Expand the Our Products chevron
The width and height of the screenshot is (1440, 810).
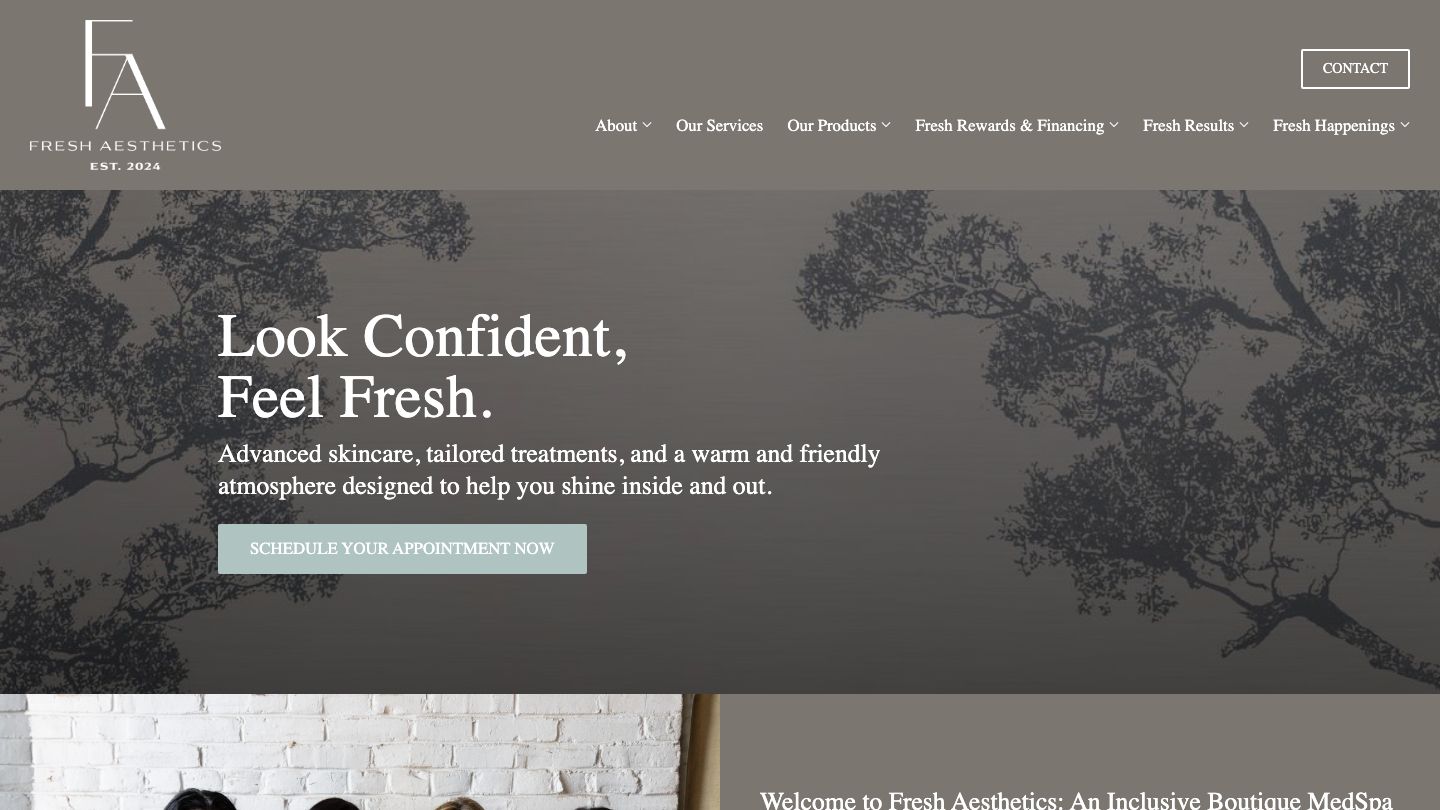pyautogui.click(x=886, y=125)
